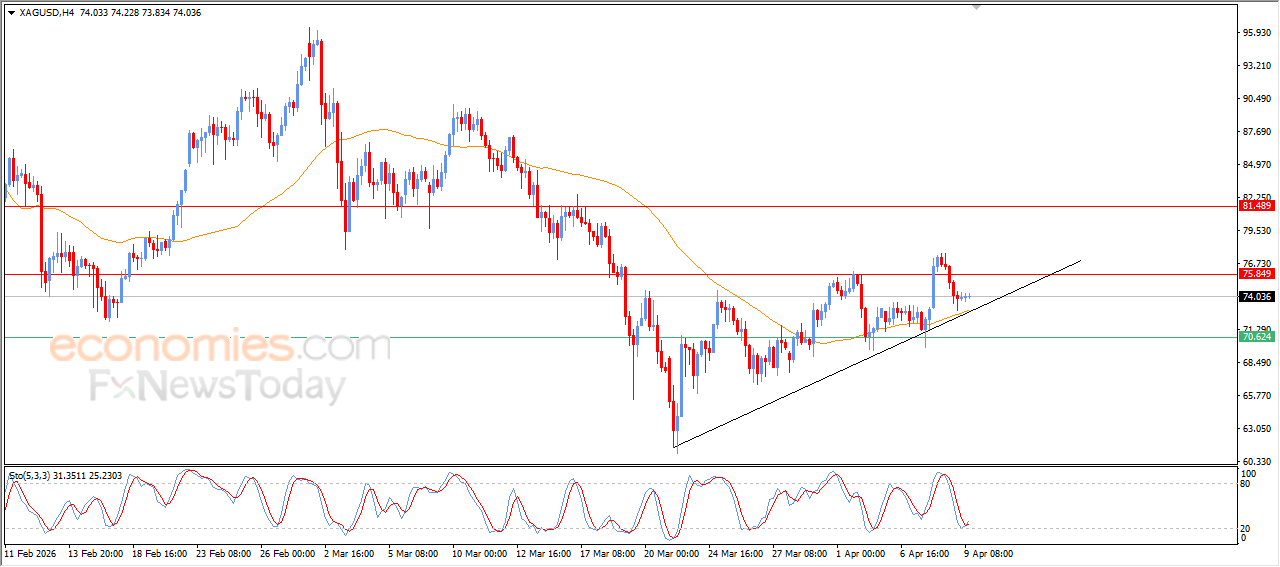1280x567 pixels.
Task: Click the 11 Feb 2026 date label
Action: [x=30, y=553]
